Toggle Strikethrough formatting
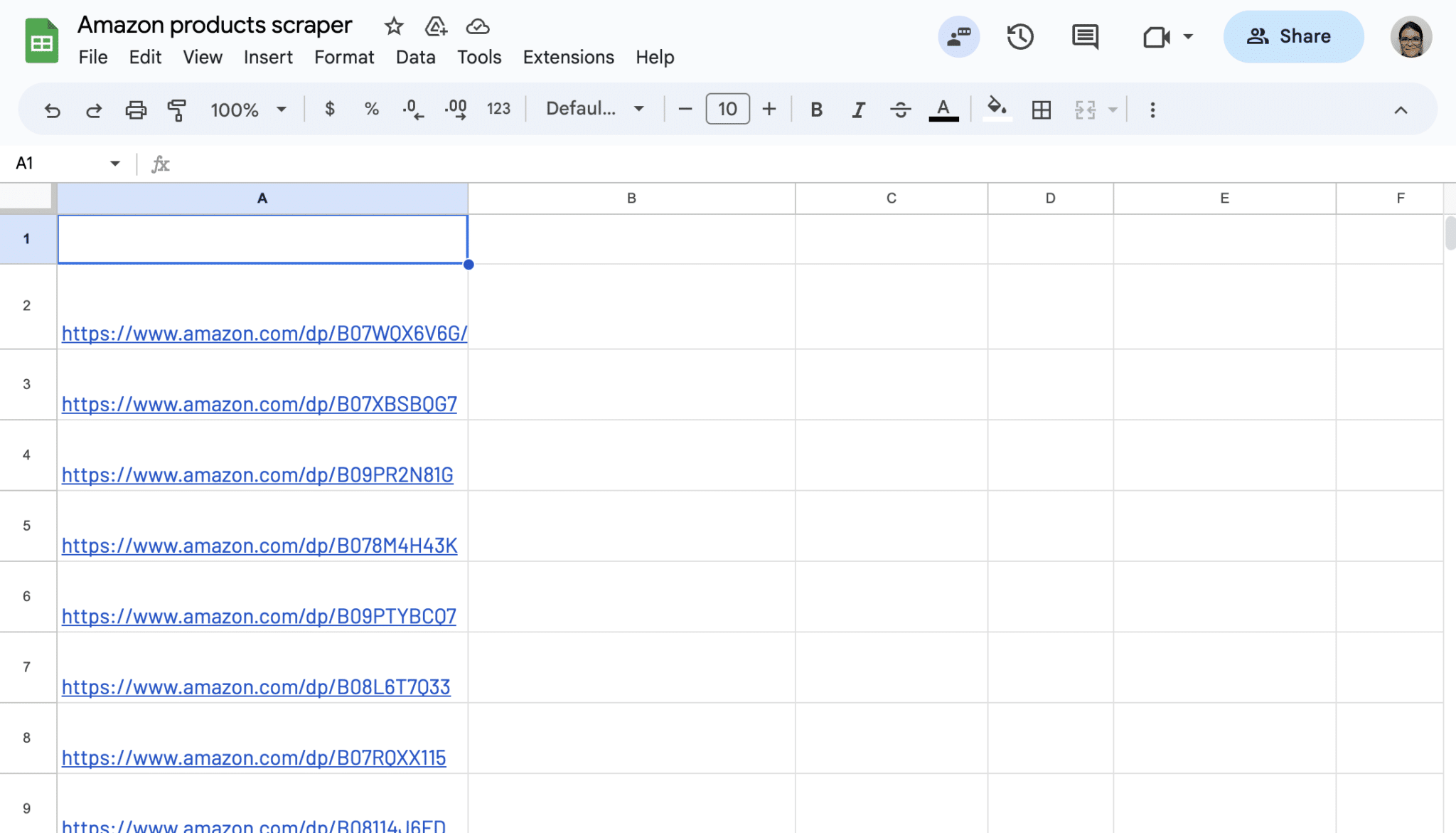 tap(900, 110)
